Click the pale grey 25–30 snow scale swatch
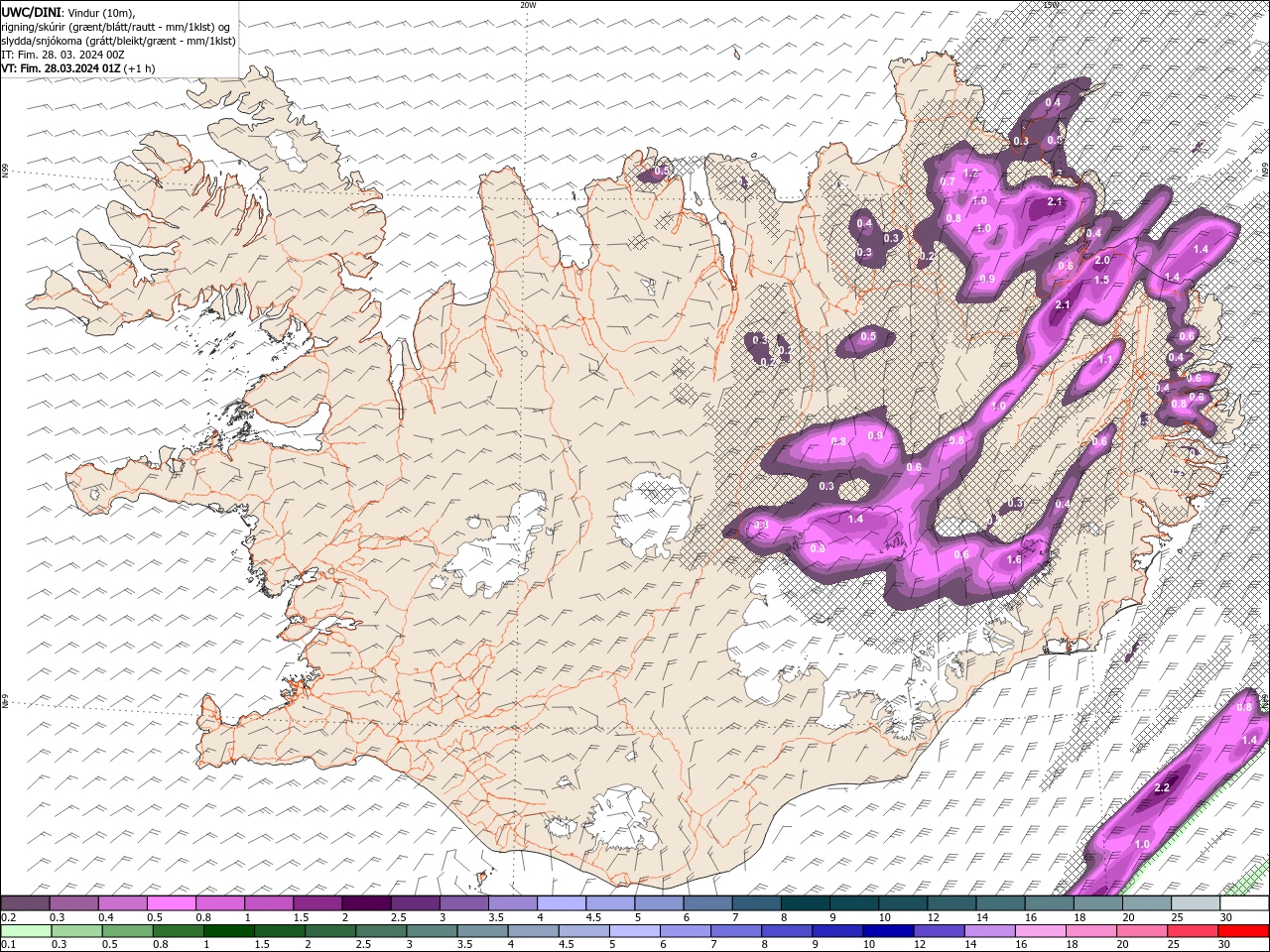Screen dimensions: 1270x952 tap(1196, 903)
